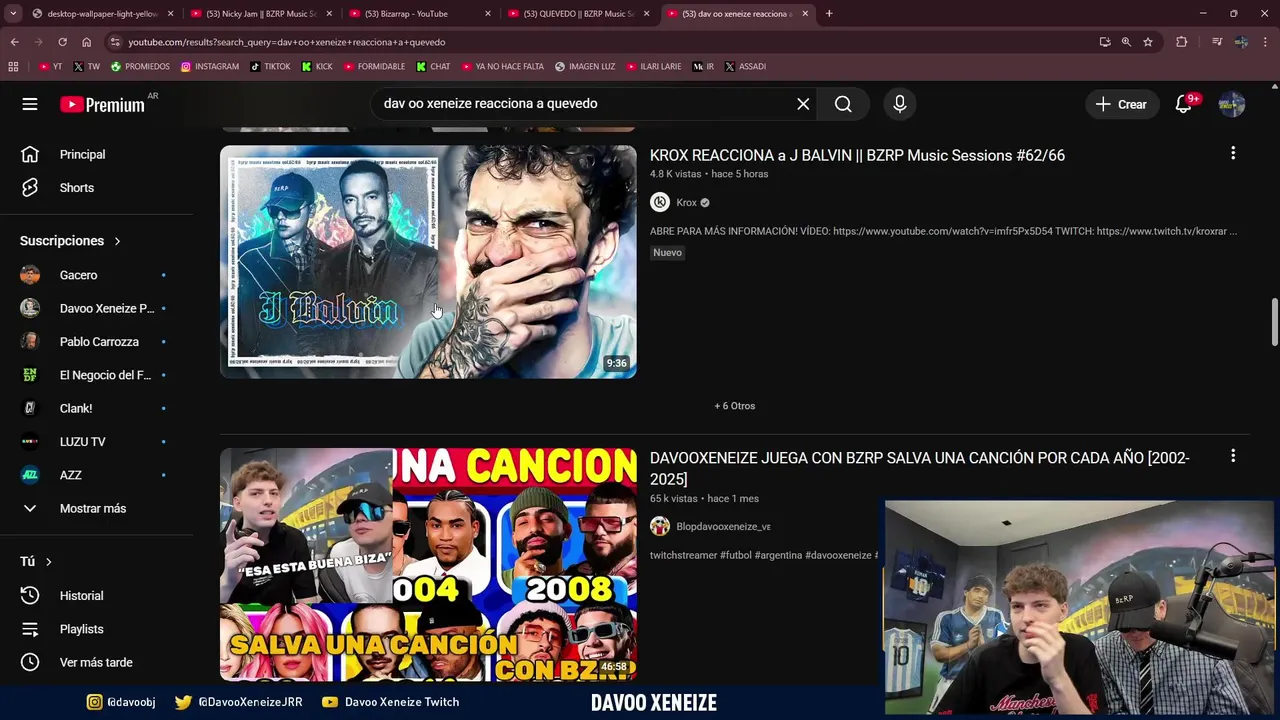The width and height of the screenshot is (1280, 720).
Task: Open the INSTAGRAM bookmark
Action: [210, 67]
